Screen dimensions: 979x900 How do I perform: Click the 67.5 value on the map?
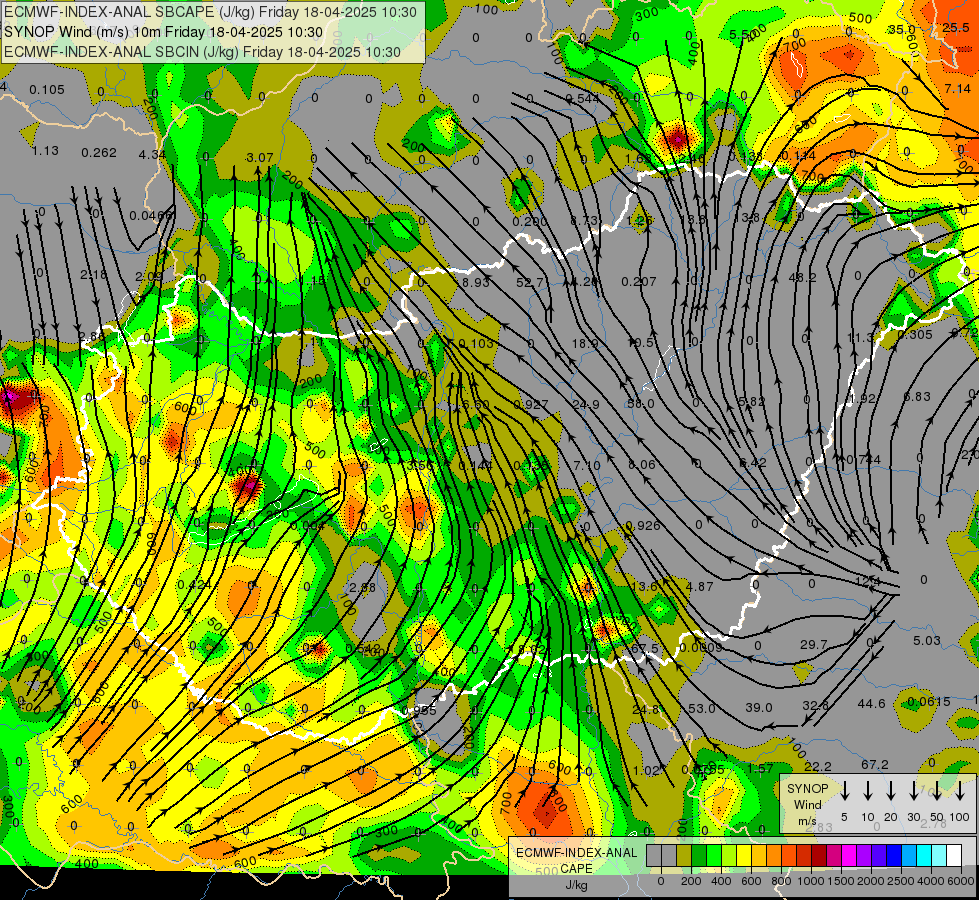pyautogui.click(x=644, y=648)
